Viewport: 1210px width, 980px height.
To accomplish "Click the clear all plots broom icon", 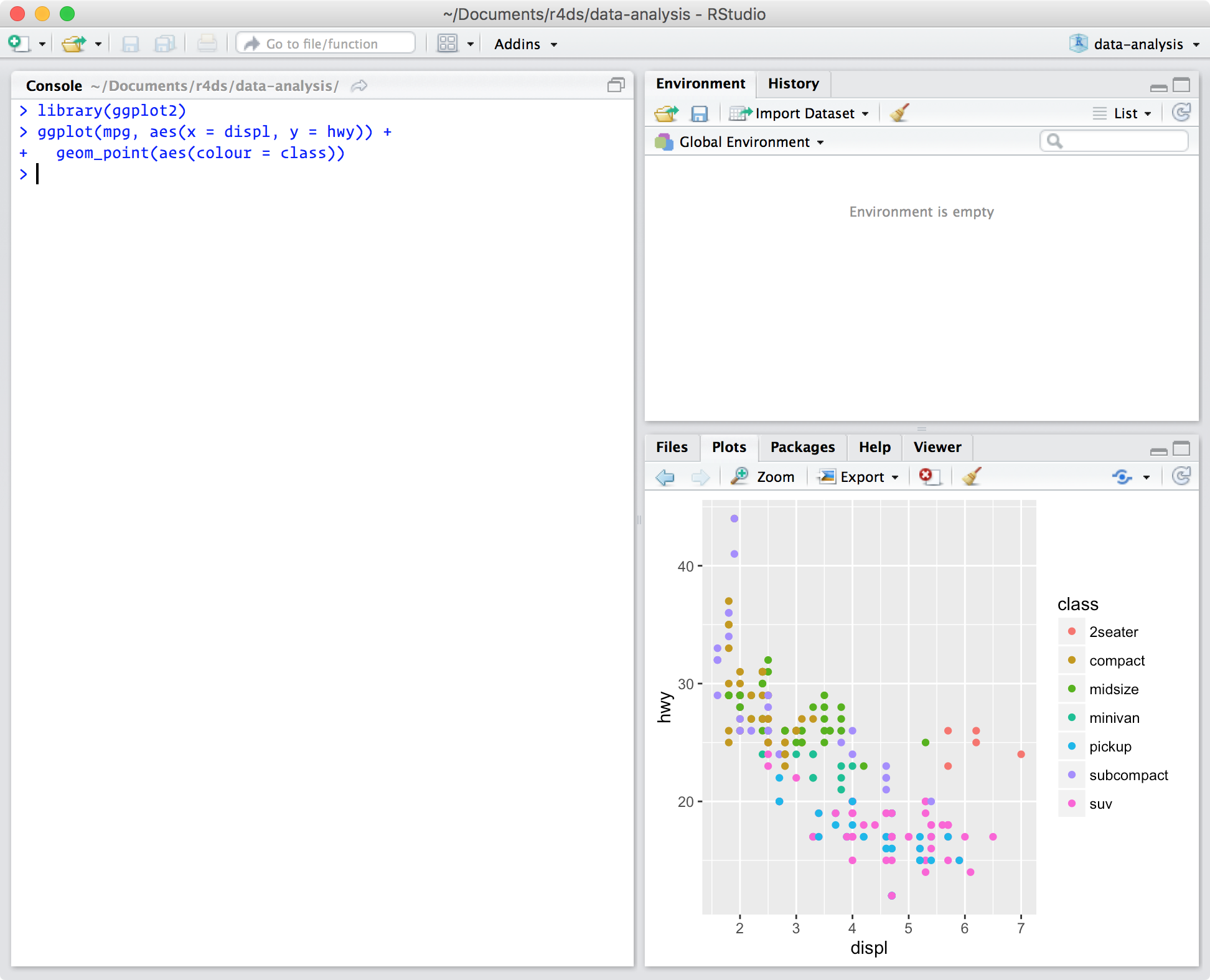I will (972, 476).
